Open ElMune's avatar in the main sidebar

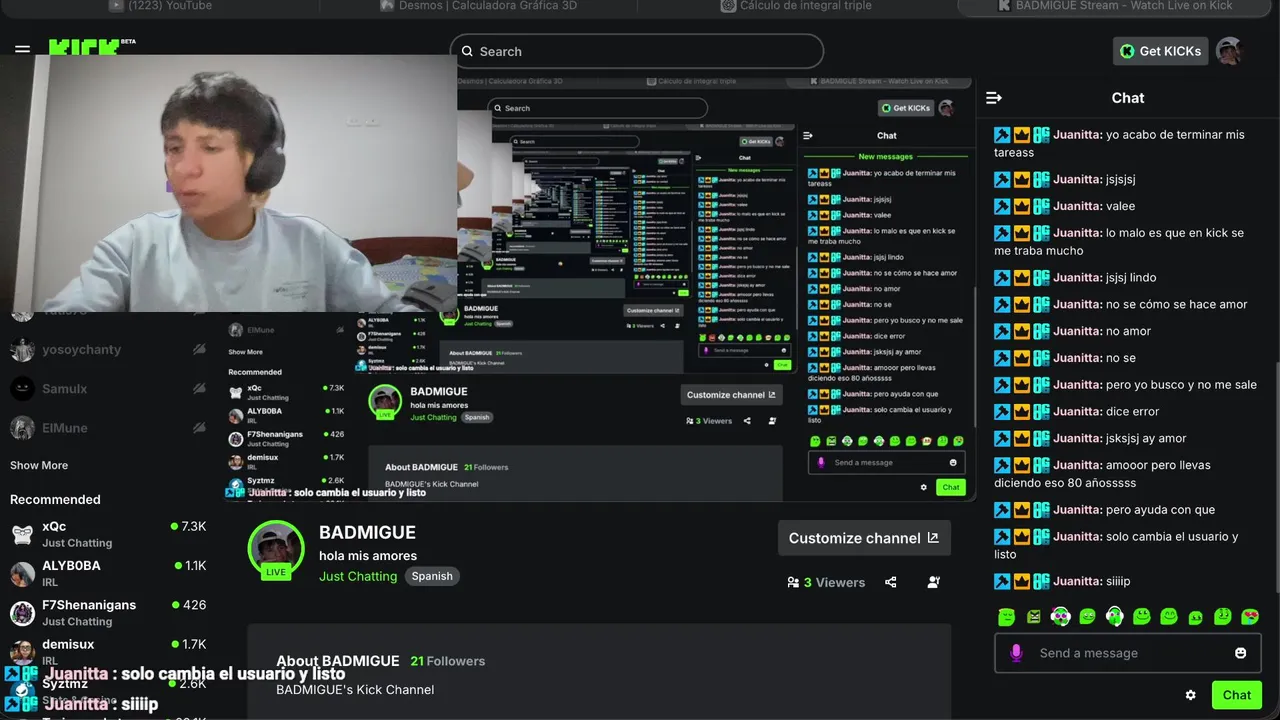tap(22, 427)
